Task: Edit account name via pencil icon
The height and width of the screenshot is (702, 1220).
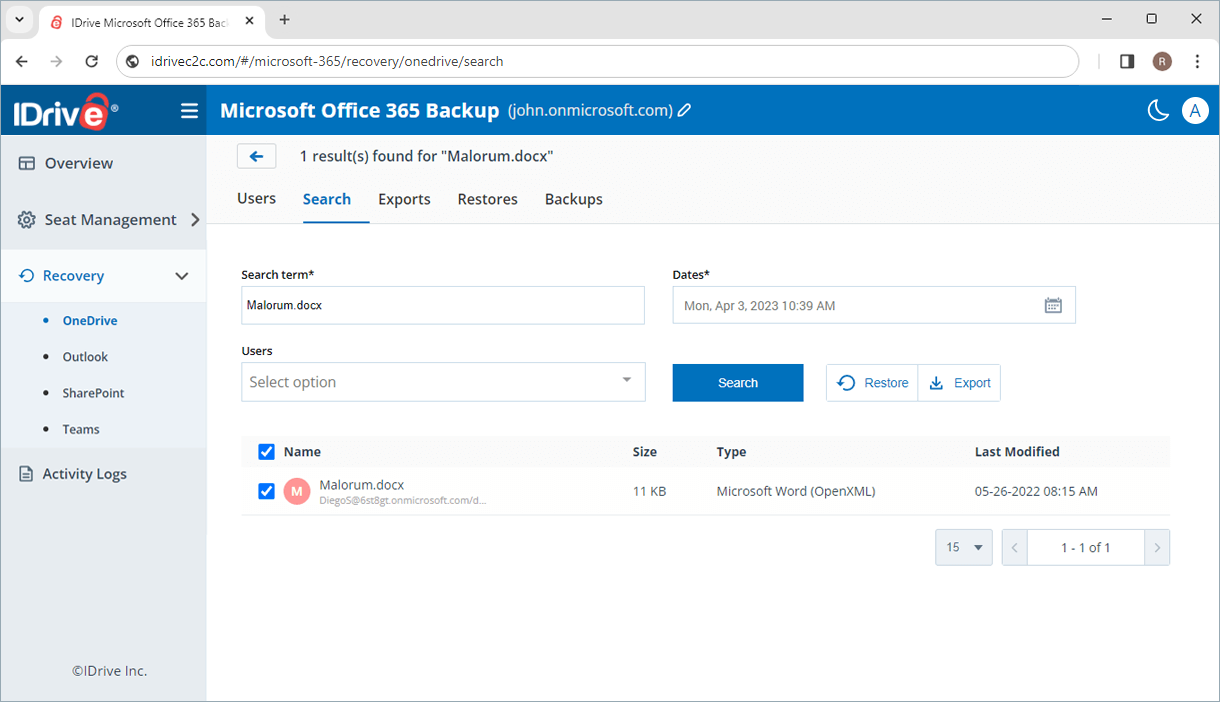Action: coord(684,110)
